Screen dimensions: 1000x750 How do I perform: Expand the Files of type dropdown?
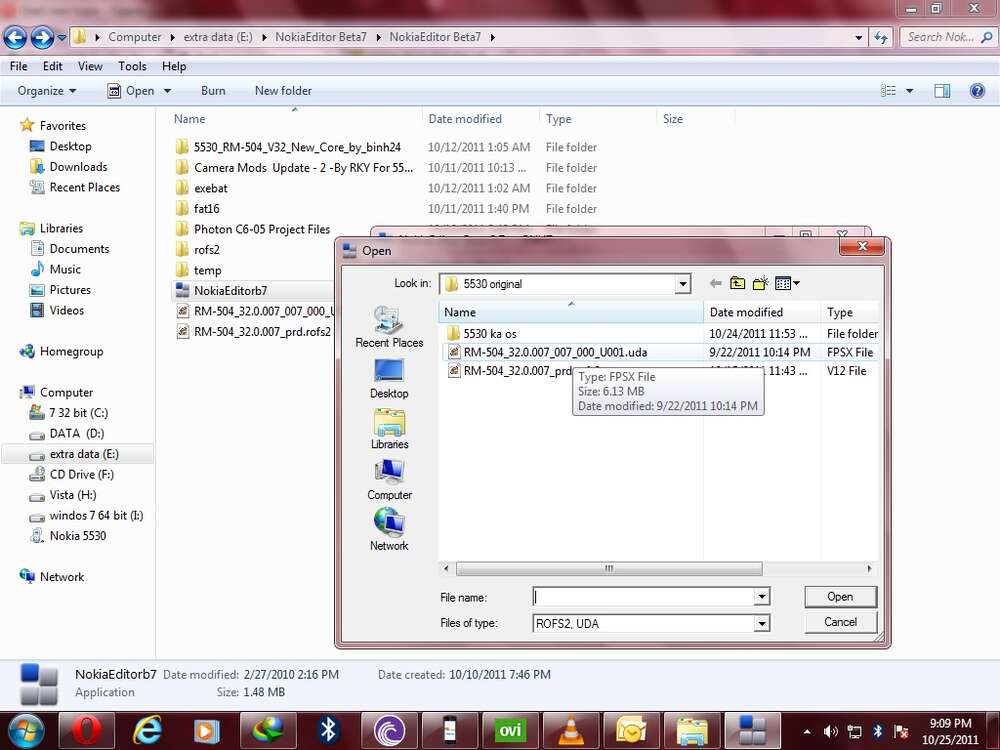[761, 623]
